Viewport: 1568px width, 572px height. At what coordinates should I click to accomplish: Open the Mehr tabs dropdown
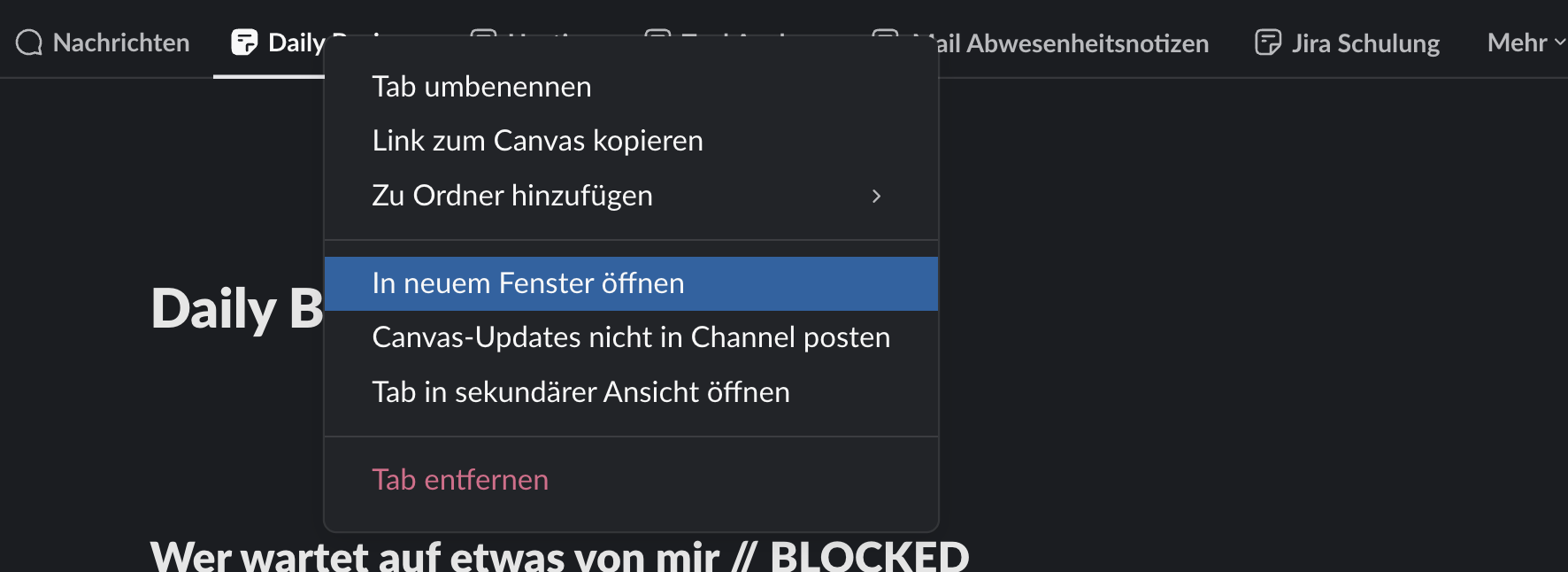point(1526,43)
